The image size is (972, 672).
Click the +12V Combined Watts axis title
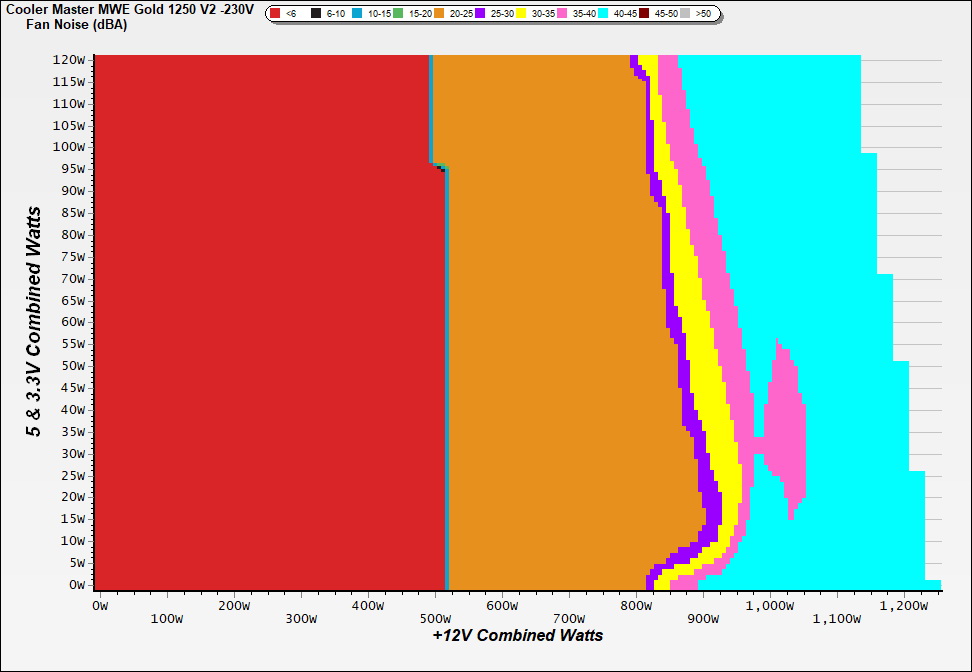518,635
